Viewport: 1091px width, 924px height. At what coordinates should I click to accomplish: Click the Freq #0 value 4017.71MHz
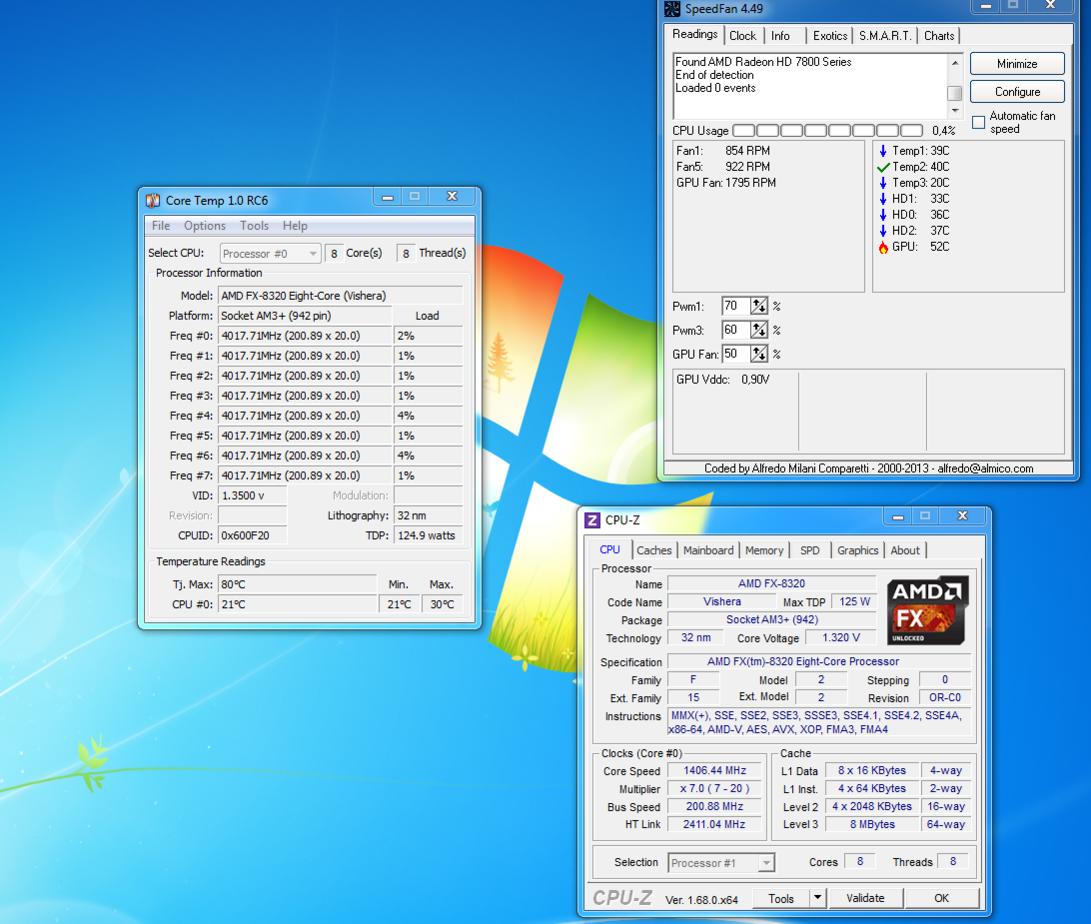click(305, 335)
